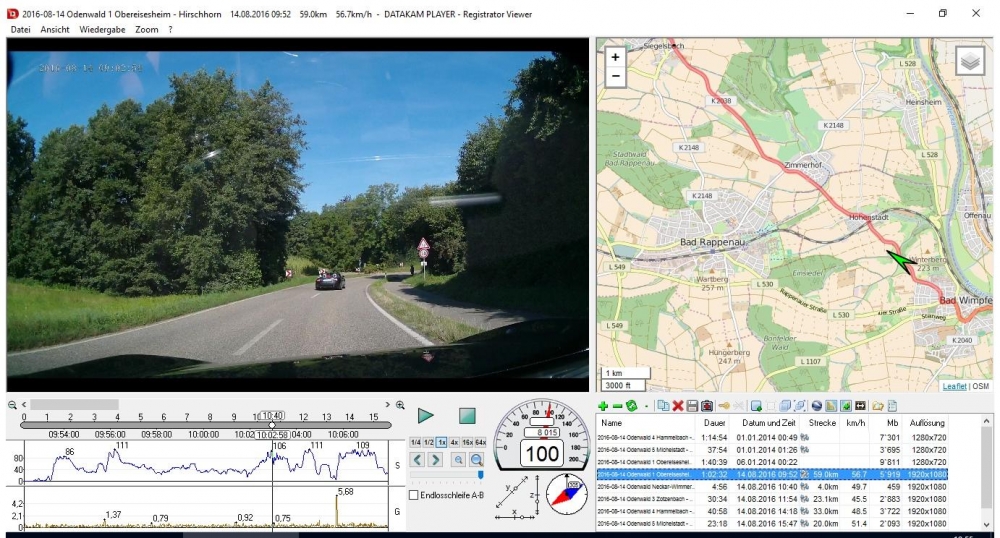Click the green plus add file icon
1000x538 pixels.
(x=603, y=406)
